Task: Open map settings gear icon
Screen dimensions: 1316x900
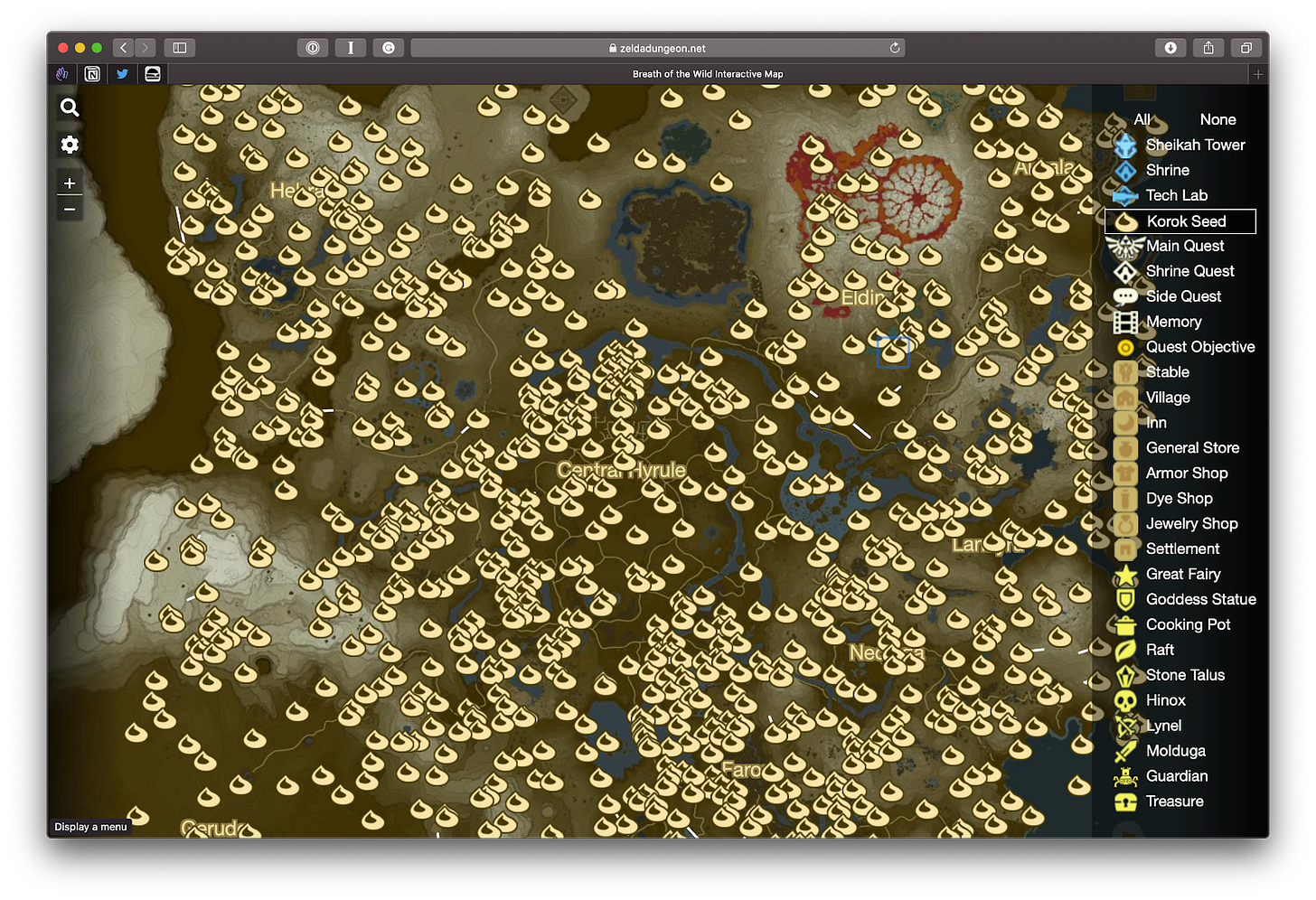Action: [70, 145]
